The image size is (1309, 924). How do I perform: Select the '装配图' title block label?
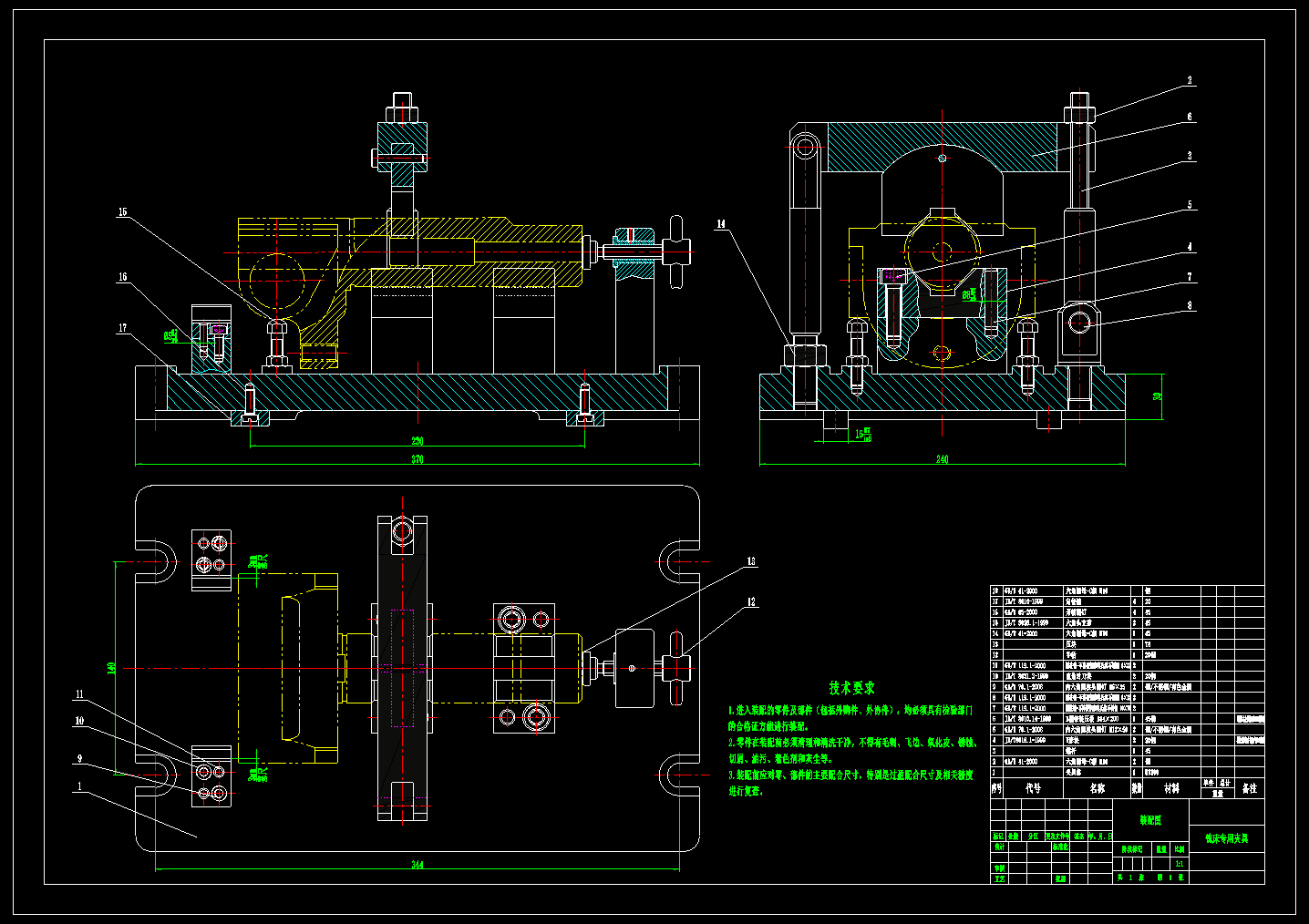coord(1150,820)
